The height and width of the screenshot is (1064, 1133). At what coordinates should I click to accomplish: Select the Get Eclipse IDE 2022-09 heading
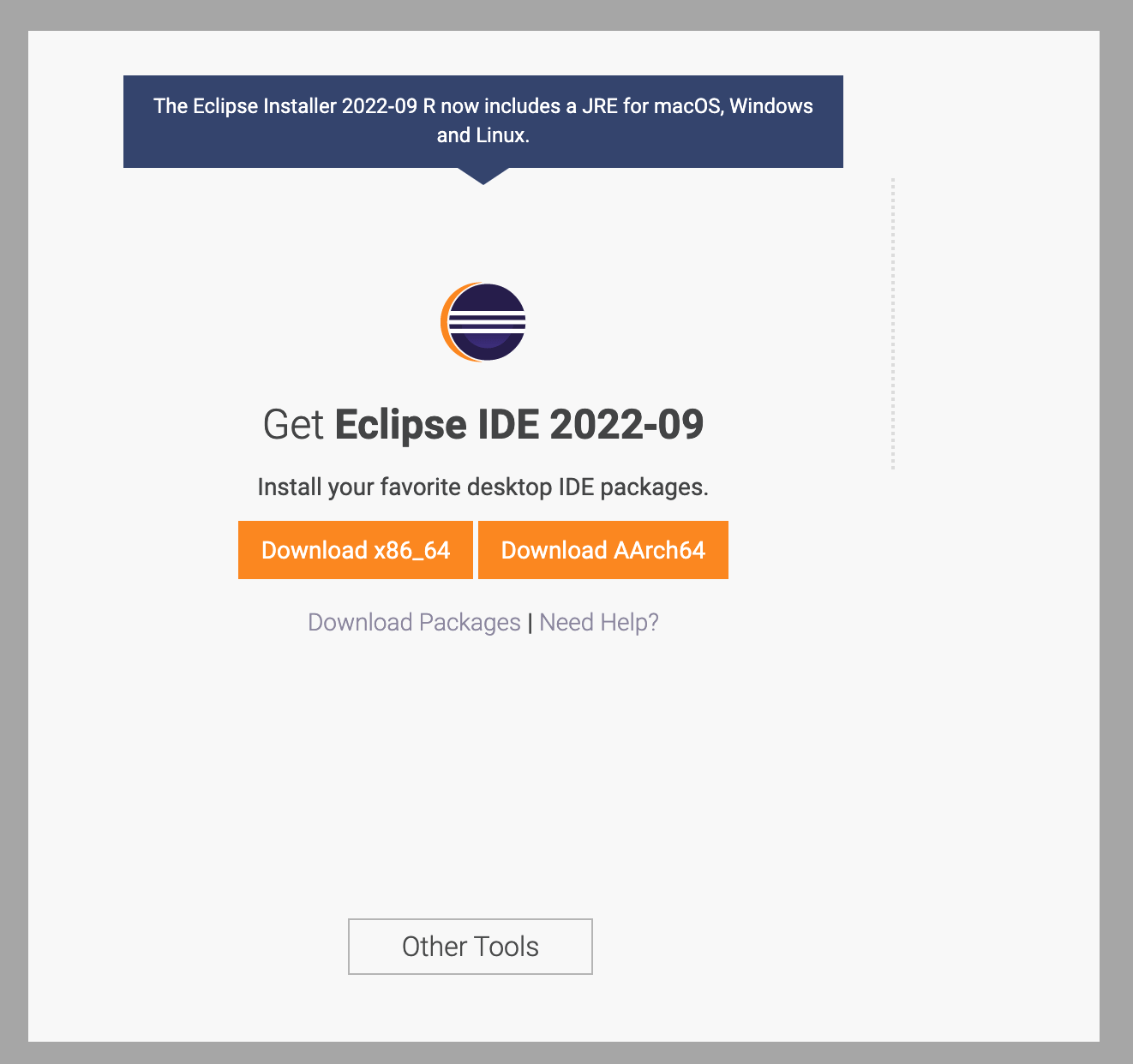click(483, 423)
